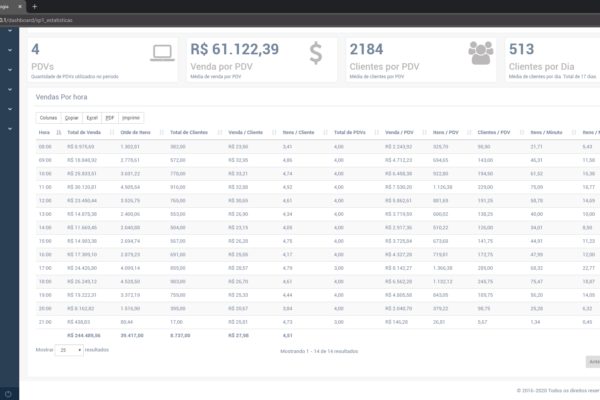
Task: Click the laptop icon on the PDVs card
Action: pyautogui.click(x=162, y=53)
